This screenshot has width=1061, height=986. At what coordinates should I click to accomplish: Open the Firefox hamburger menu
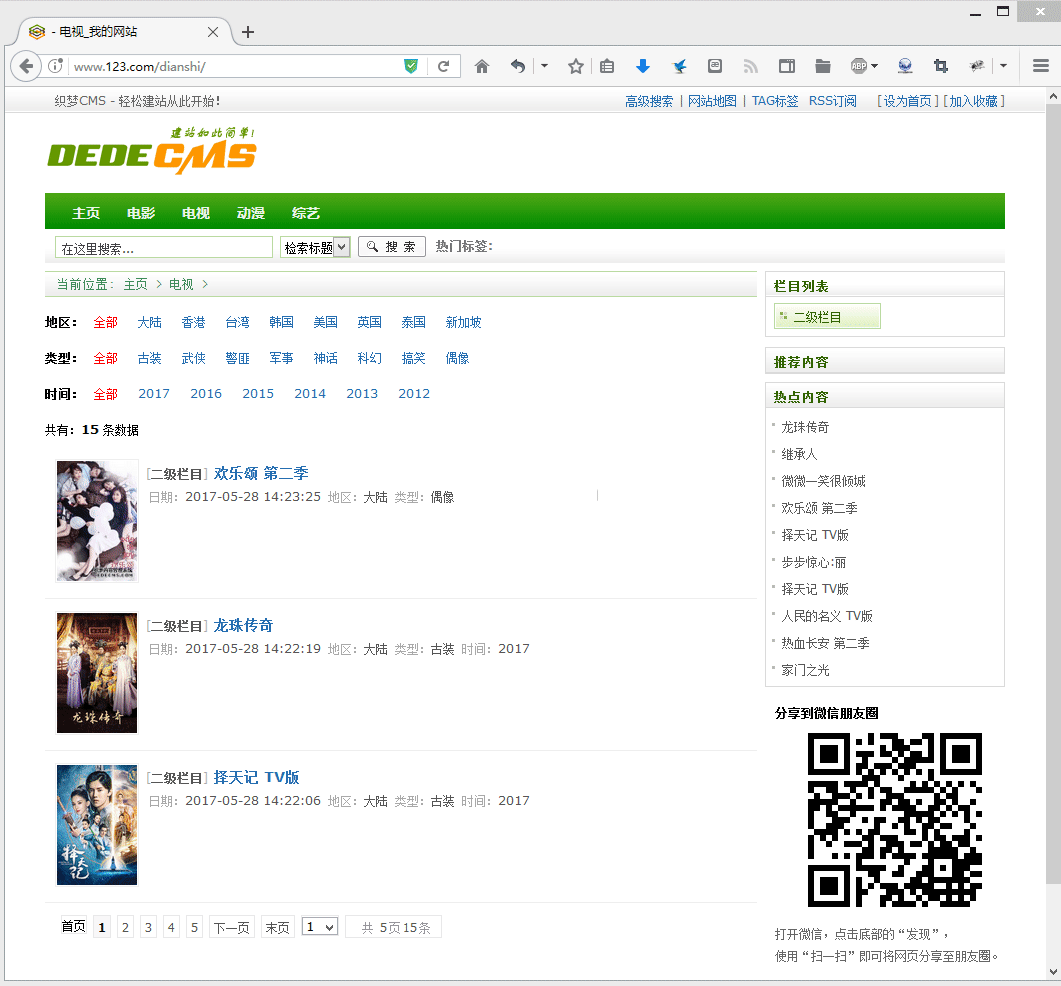(1041, 67)
